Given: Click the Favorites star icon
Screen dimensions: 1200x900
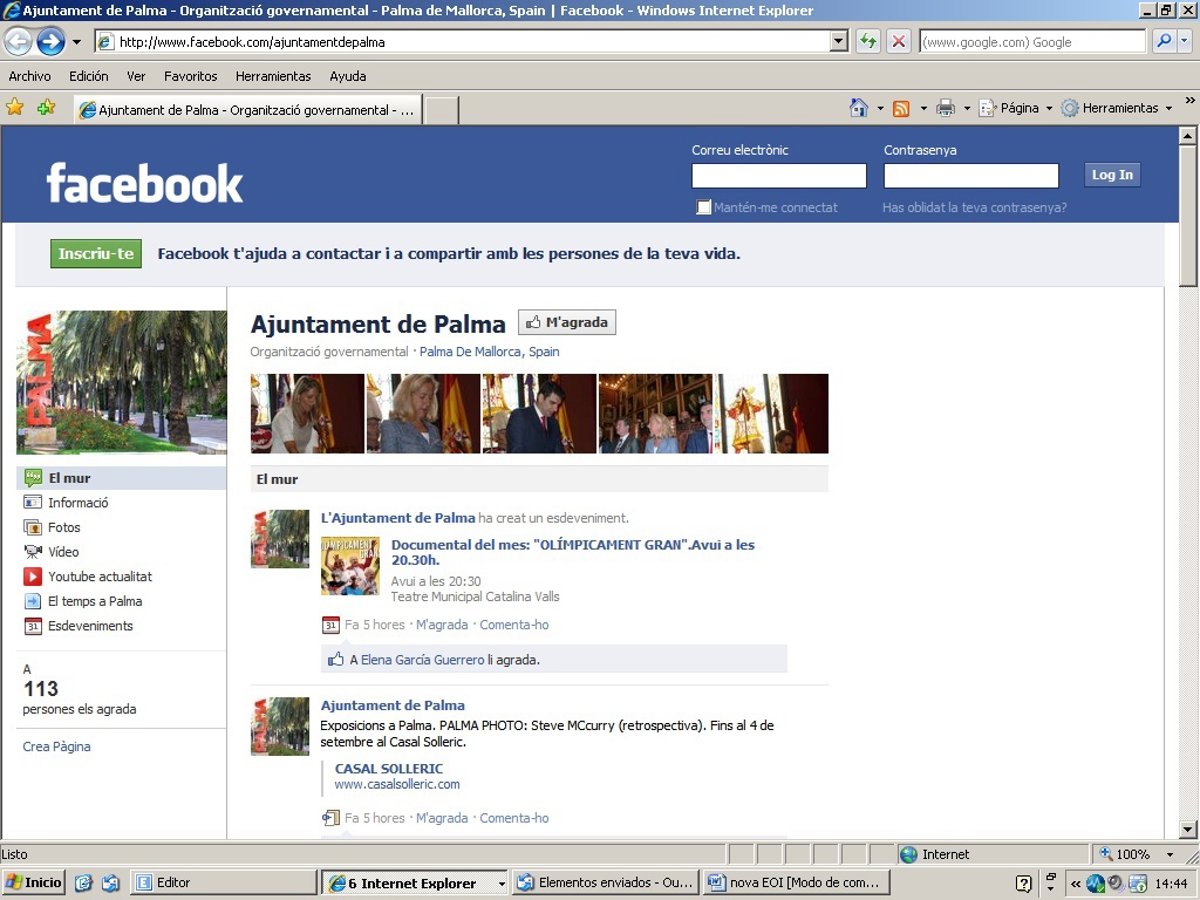Looking at the screenshot, I should click(x=15, y=108).
